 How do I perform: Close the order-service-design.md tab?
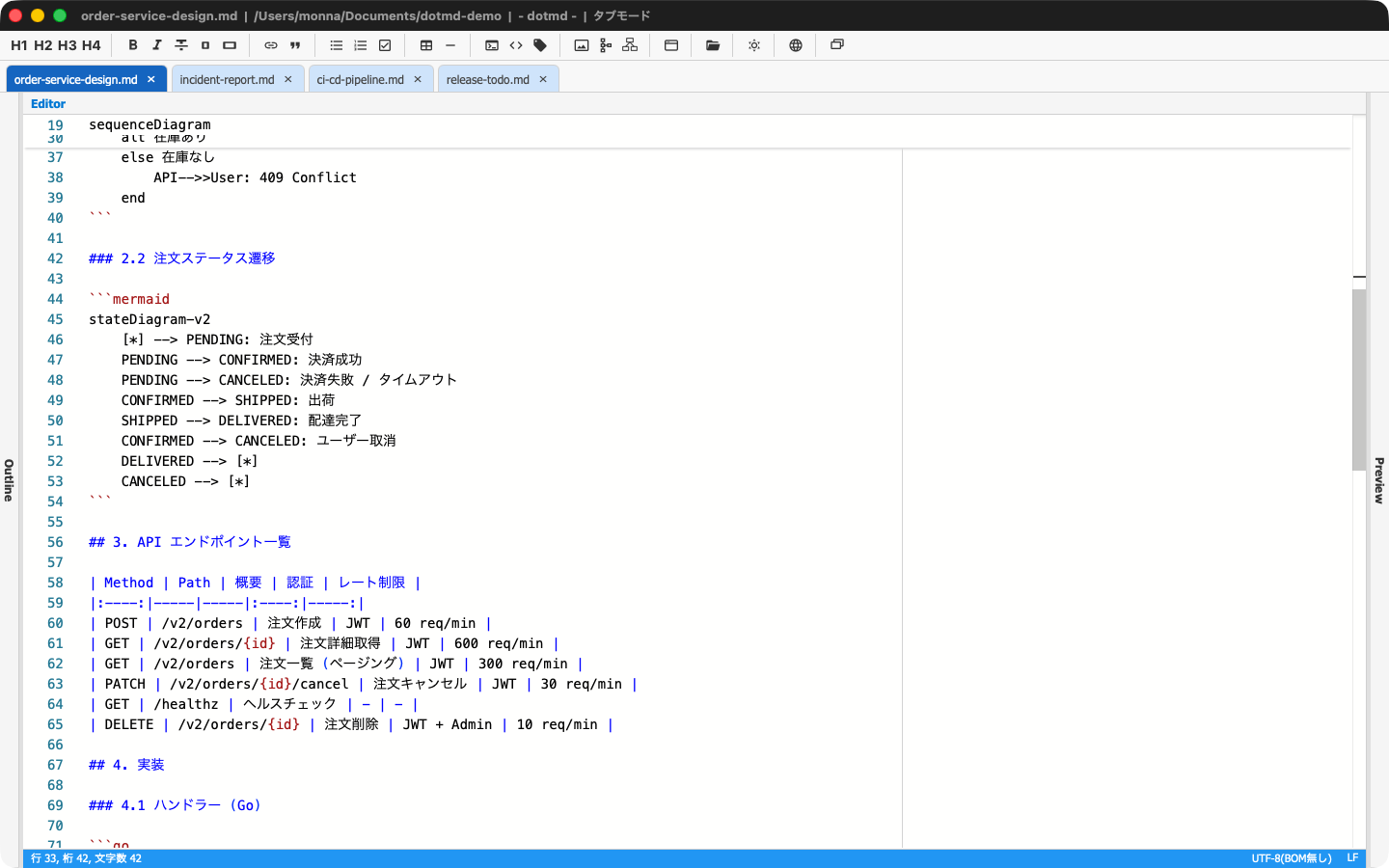(151, 80)
